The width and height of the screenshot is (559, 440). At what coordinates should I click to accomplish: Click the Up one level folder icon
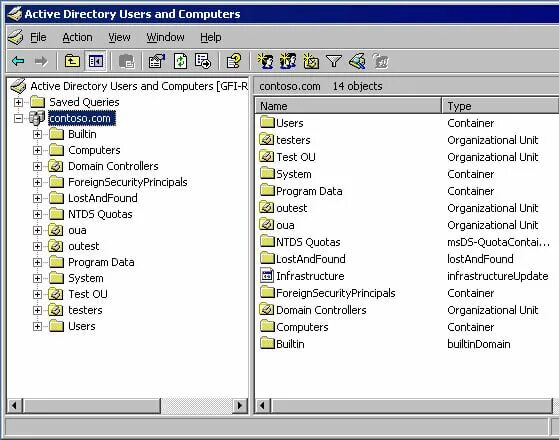[72, 61]
